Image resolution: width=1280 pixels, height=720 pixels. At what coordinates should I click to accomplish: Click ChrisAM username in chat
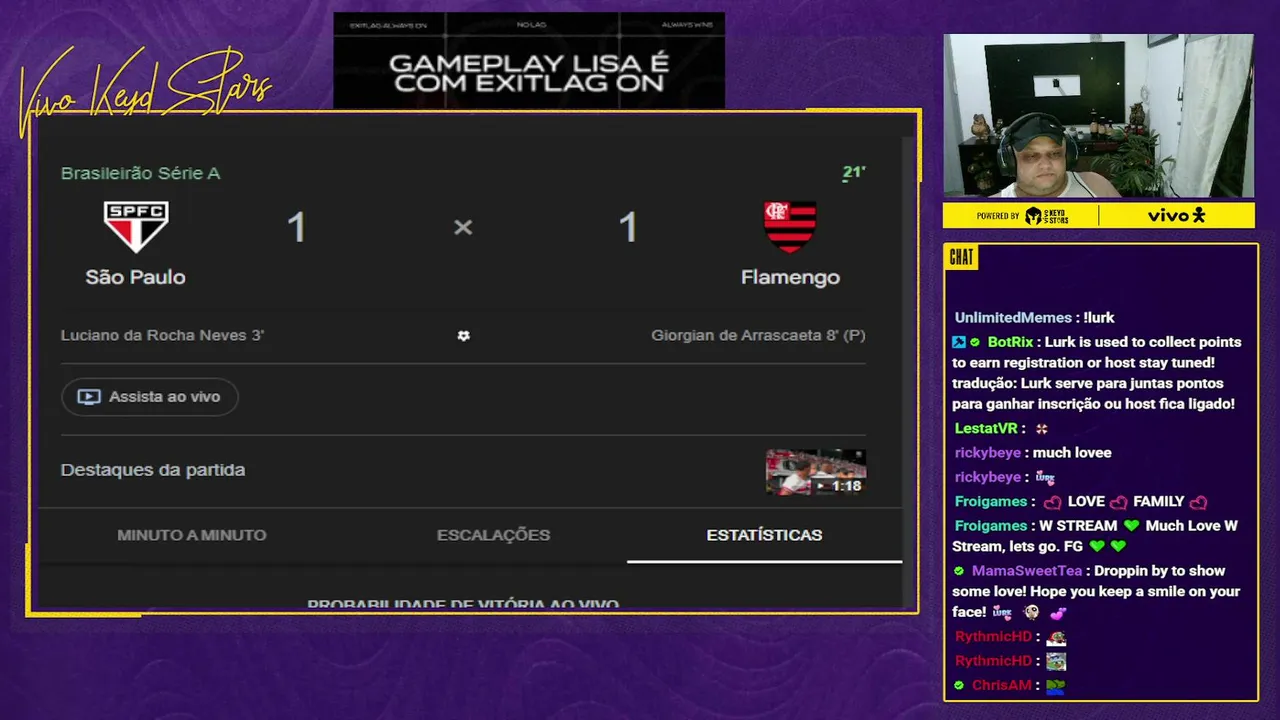pyautogui.click(x=1001, y=686)
